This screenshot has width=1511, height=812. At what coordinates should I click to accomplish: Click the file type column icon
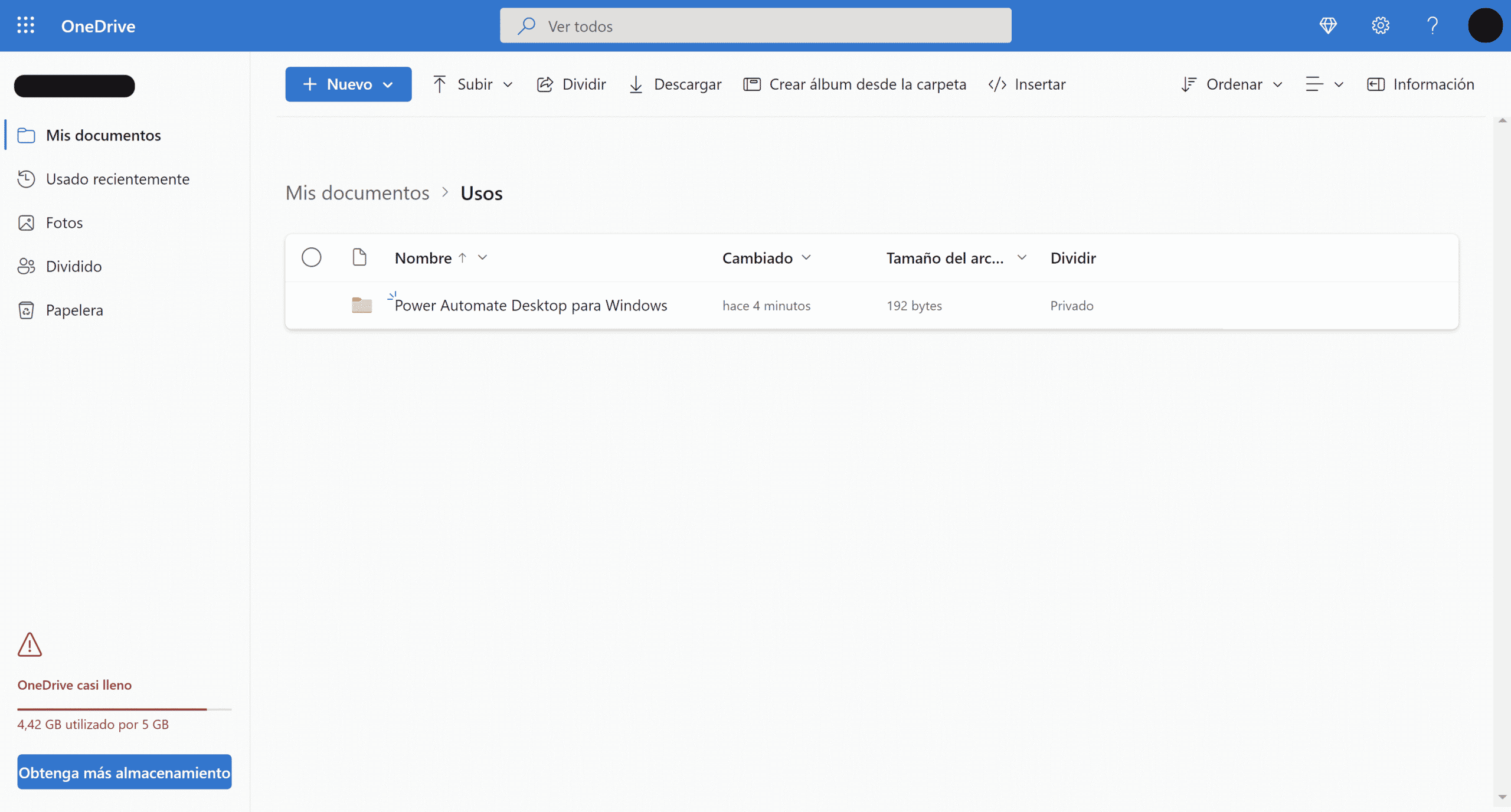click(x=359, y=257)
